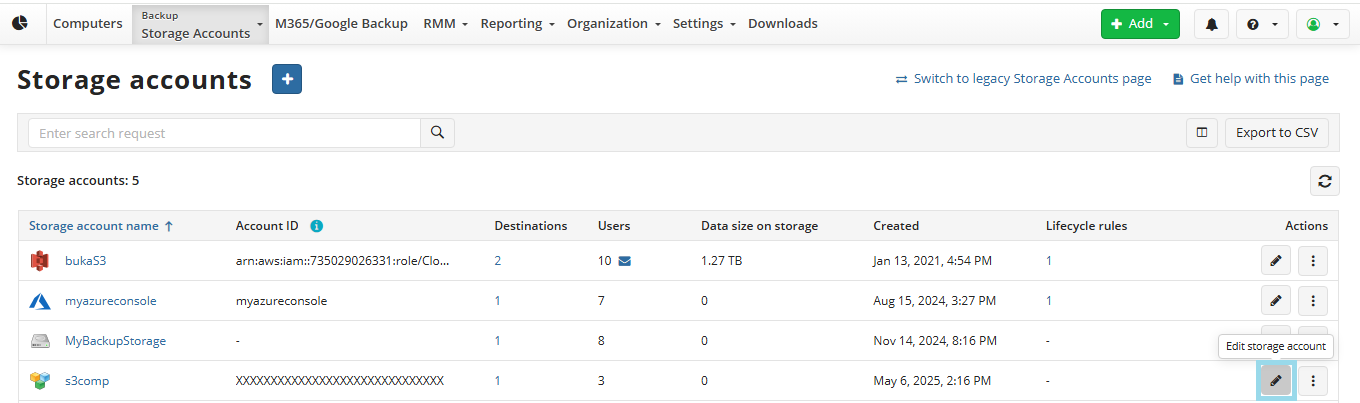1360x403 pixels.
Task: Open the more actions menu for myazureconsole
Action: point(1312,301)
